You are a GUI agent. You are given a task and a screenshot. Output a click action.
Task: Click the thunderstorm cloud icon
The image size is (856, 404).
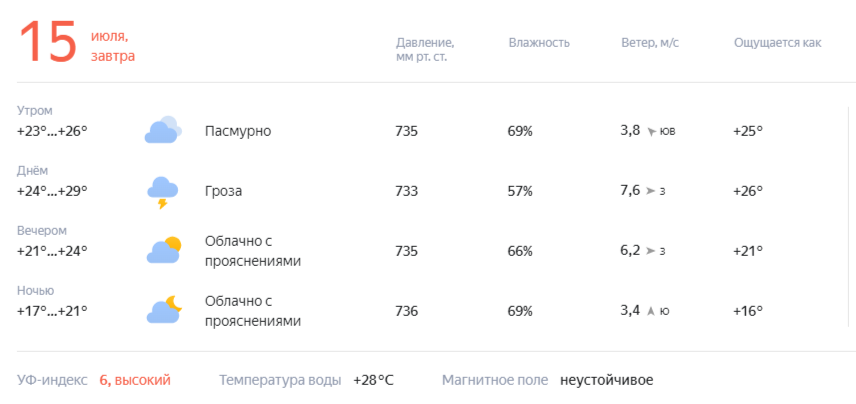[163, 193]
